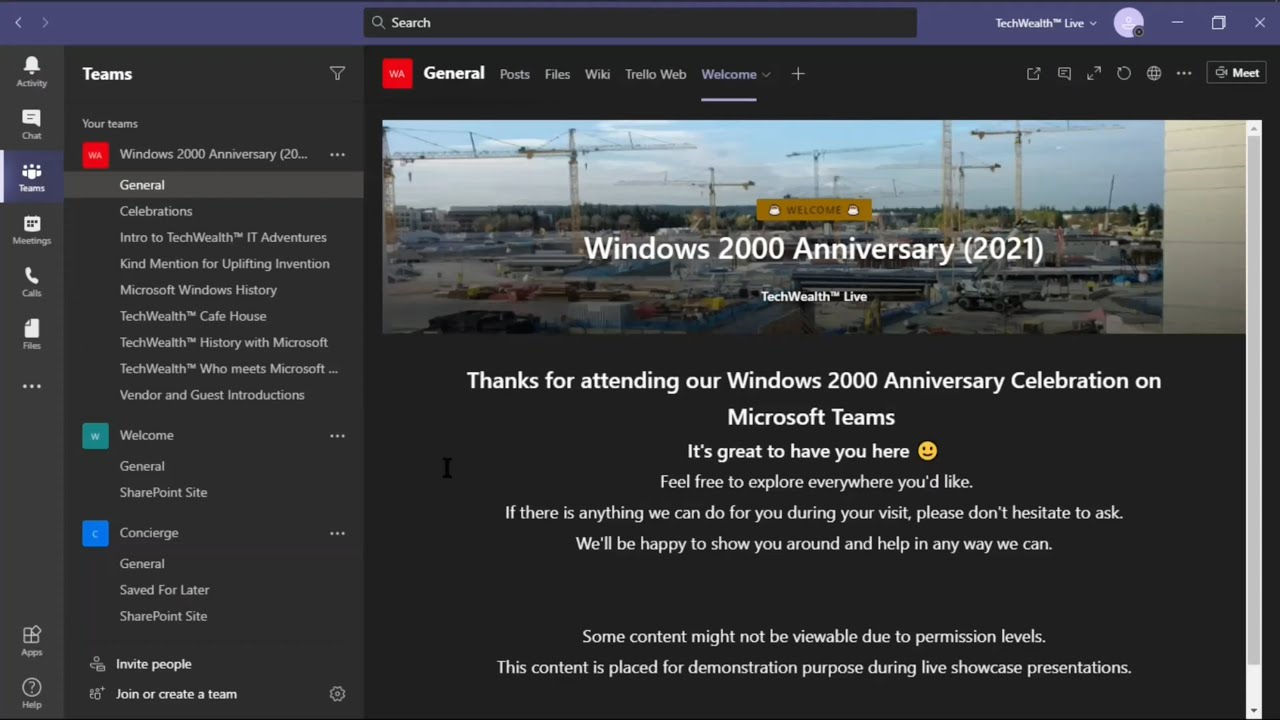
Task: Click Join or create a team
Action: 176,694
